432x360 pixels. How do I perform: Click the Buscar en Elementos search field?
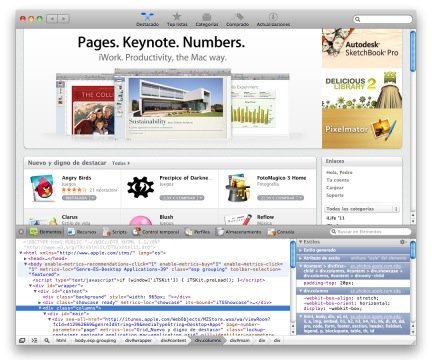[370, 232]
